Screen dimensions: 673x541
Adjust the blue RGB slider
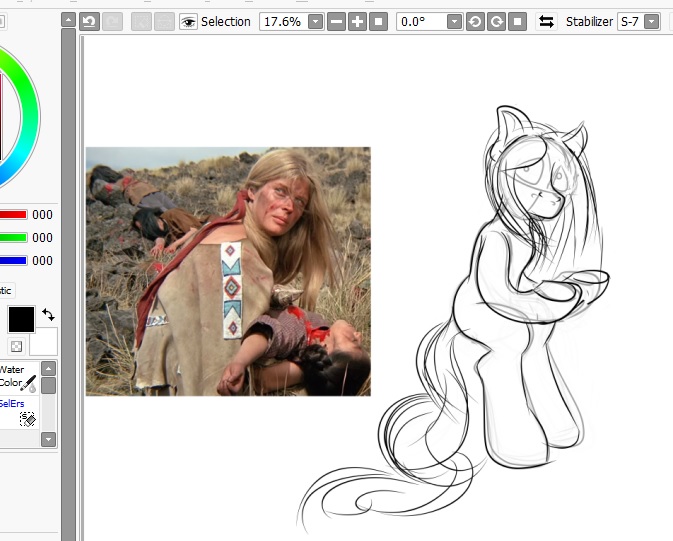click(13, 260)
